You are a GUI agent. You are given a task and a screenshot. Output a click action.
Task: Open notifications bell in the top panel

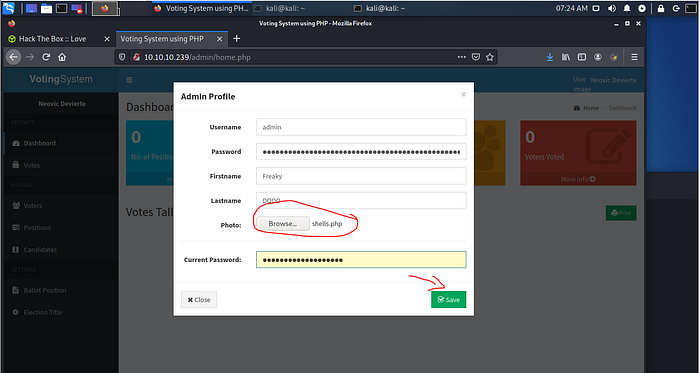(627, 8)
